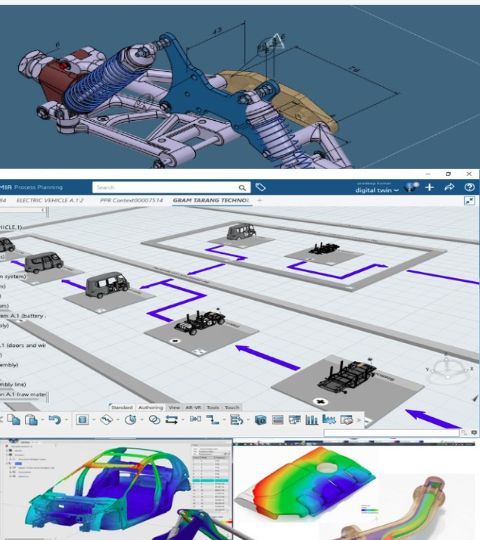Open the help question mark icon

point(469,187)
